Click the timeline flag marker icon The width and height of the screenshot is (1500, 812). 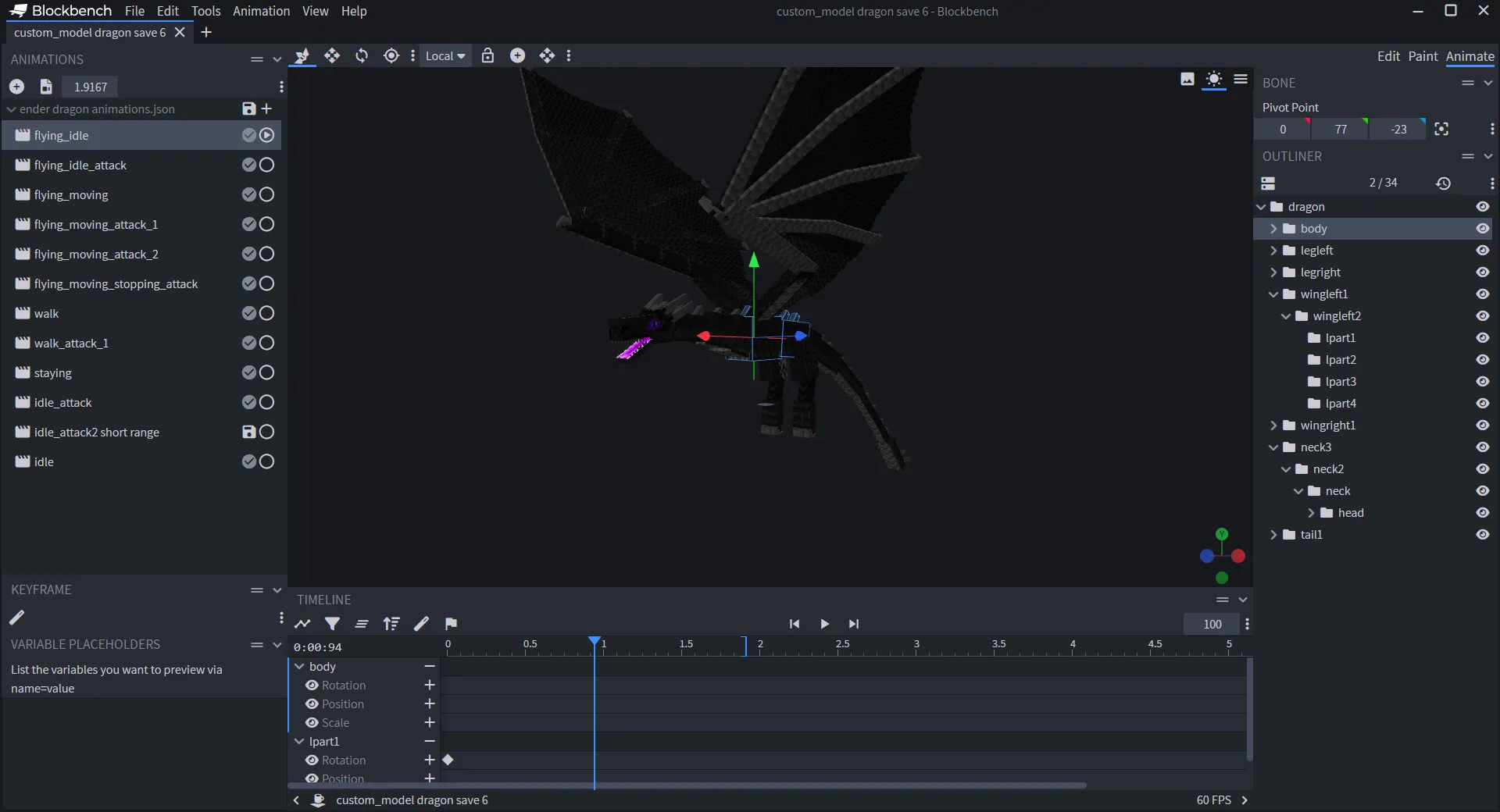451,623
